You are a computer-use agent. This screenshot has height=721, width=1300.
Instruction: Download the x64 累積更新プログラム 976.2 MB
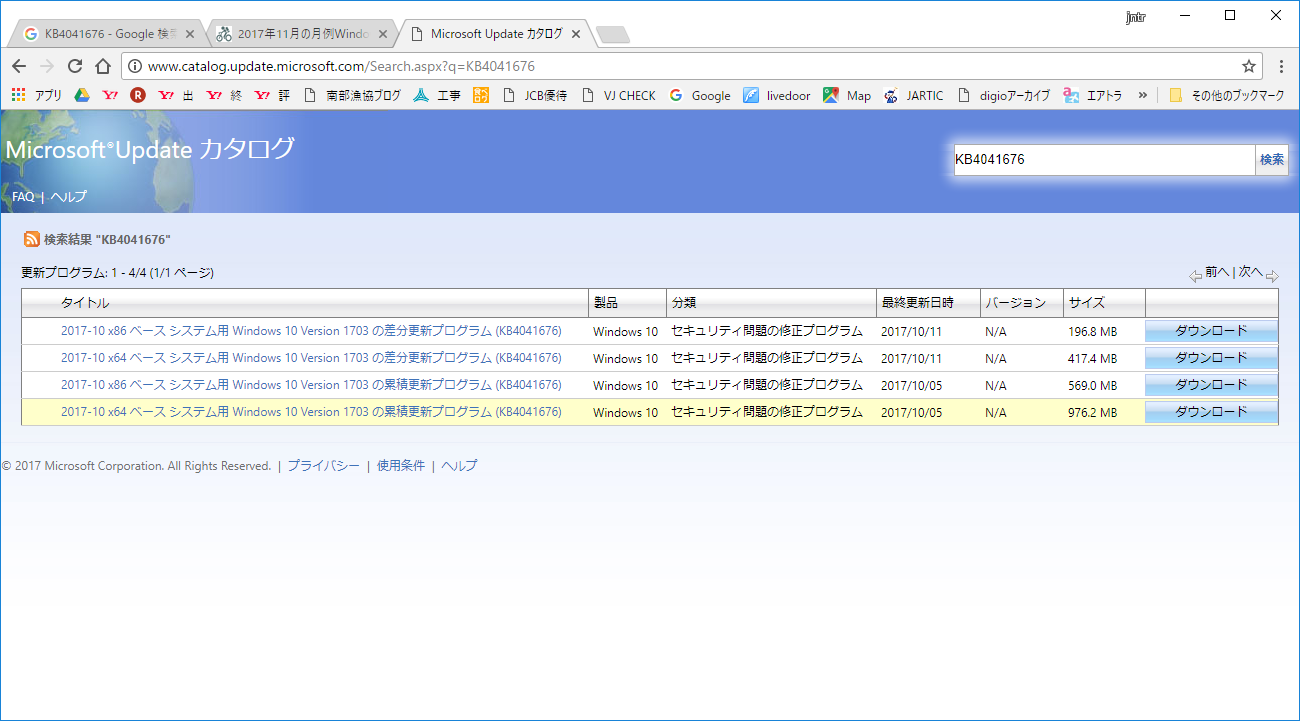tap(1211, 412)
